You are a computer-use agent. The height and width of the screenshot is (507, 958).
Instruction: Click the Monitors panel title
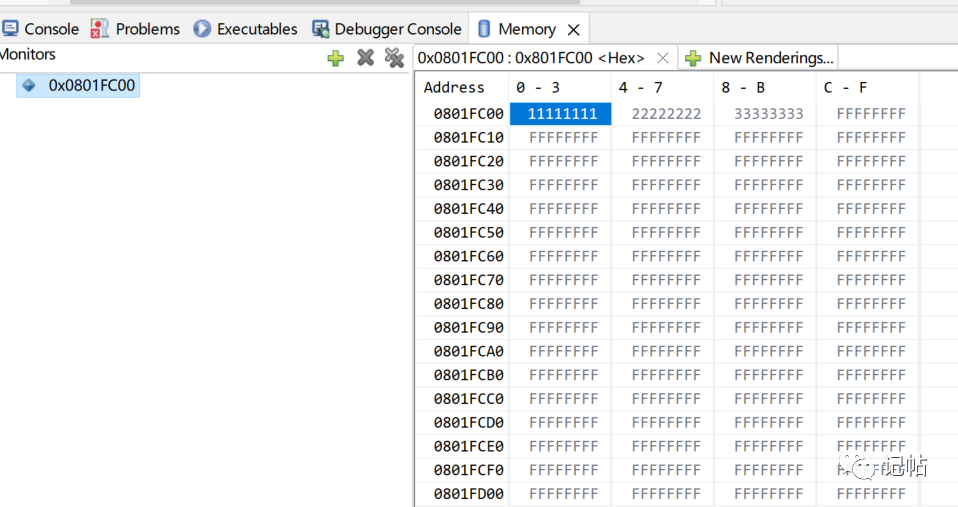tap(27, 54)
